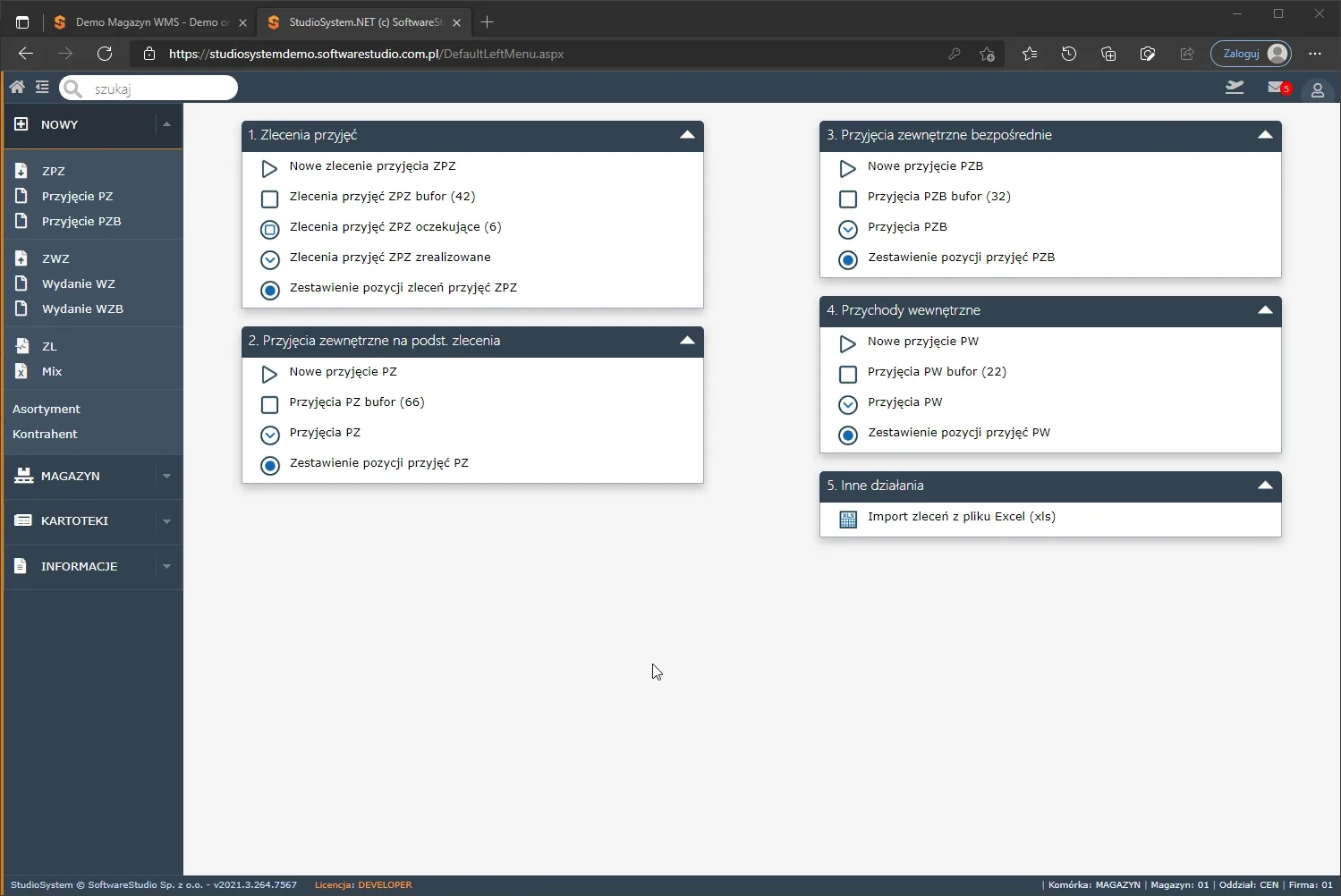Expand the INFORMACJE sidebar section arrow
This screenshot has width=1341, height=896.
(166, 566)
